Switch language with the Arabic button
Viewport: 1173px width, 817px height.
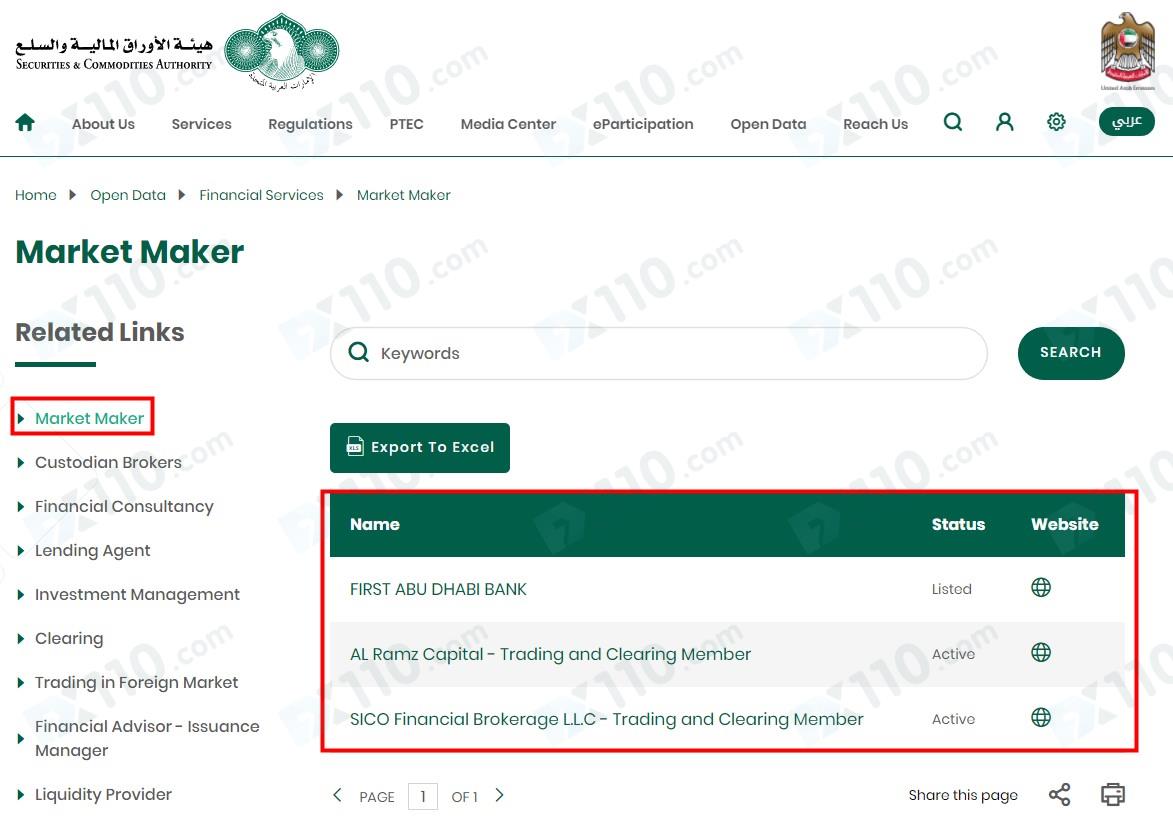pyautogui.click(x=1126, y=121)
